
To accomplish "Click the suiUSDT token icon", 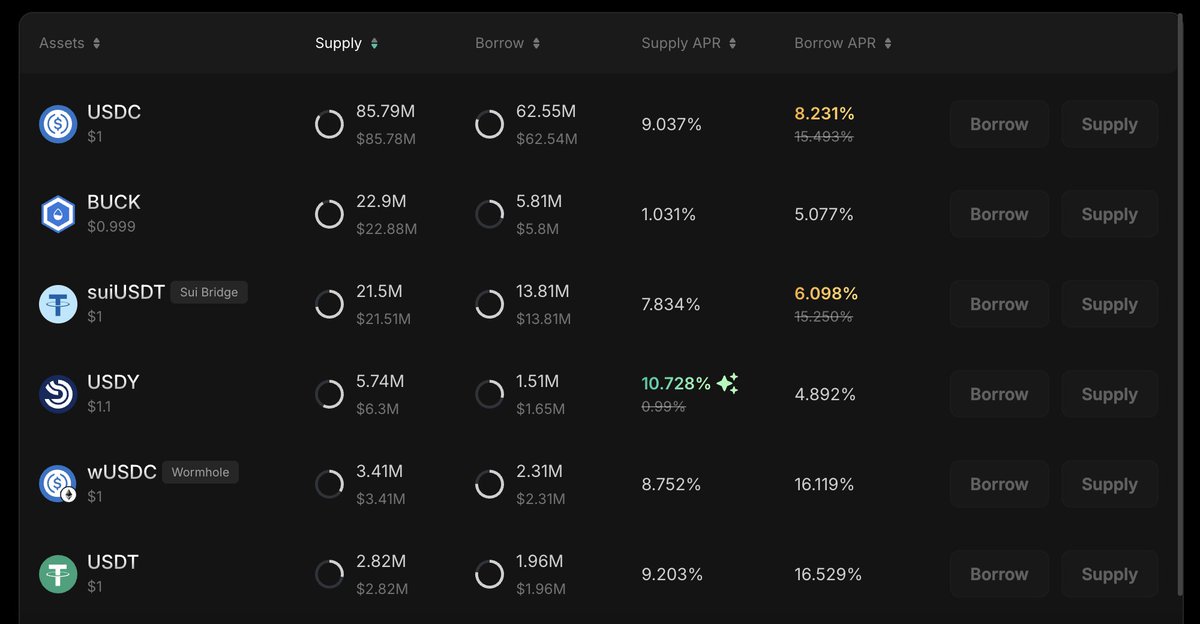I will click(x=58, y=304).
